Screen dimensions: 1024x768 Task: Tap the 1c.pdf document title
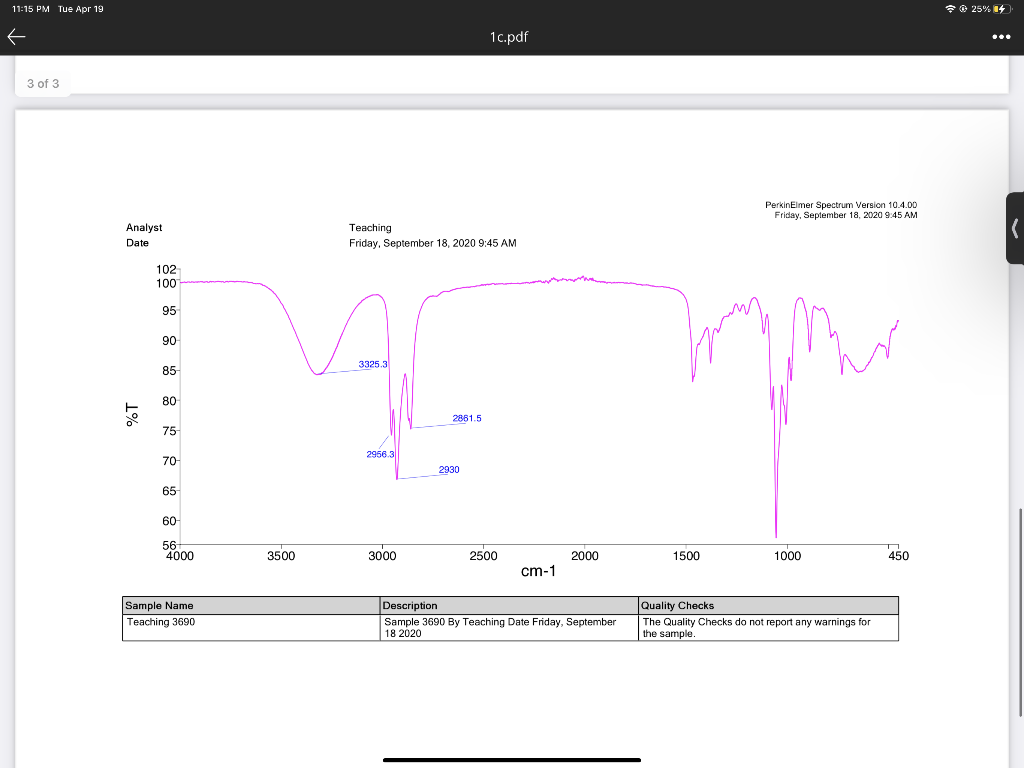(x=509, y=37)
